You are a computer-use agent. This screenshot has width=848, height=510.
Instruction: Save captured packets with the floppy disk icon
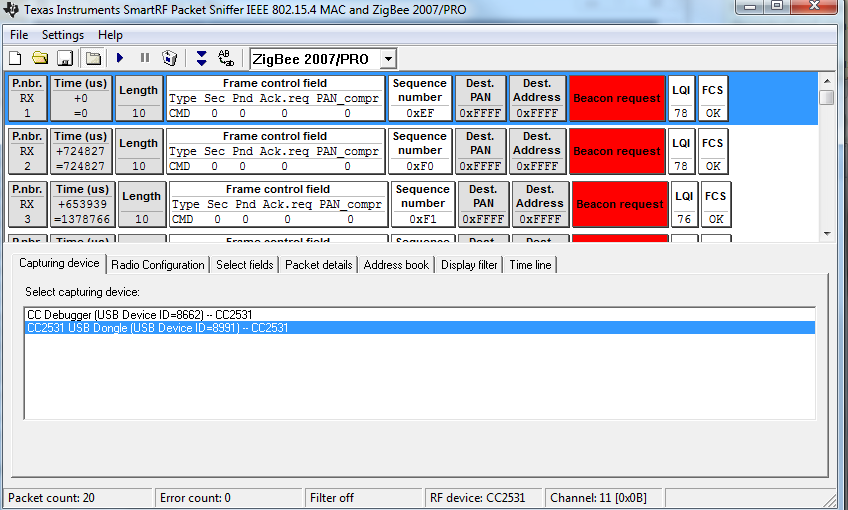pyautogui.click(x=65, y=58)
